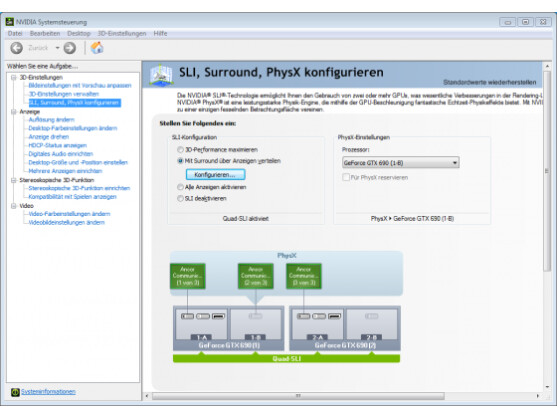
Task: Open the Systeminformationen link
Action: coord(48,392)
